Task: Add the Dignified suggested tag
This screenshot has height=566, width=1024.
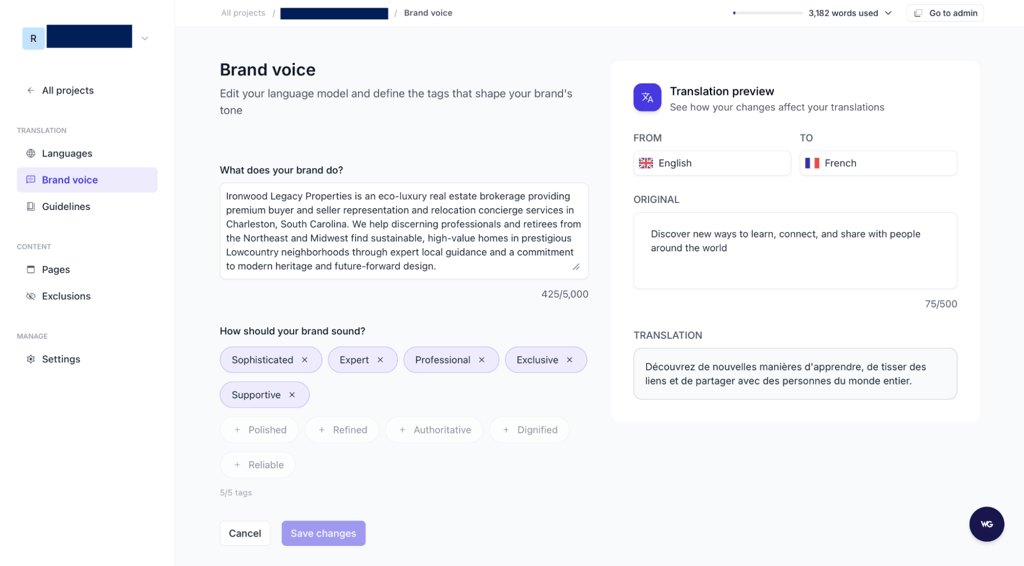Action: click(x=529, y=430)
